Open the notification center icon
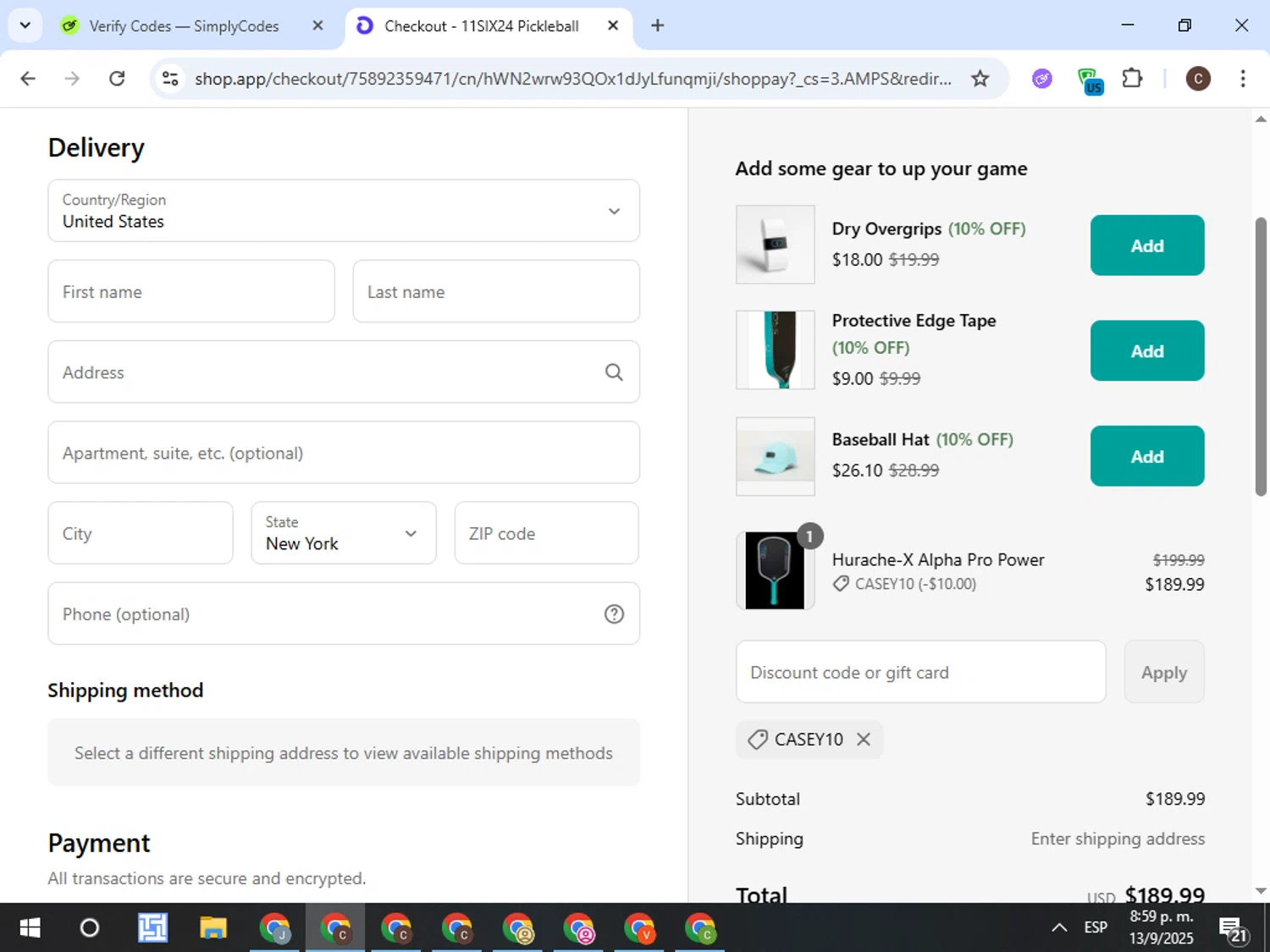The height and width of the screenshot is (952, 1270). coord(1234,930)
